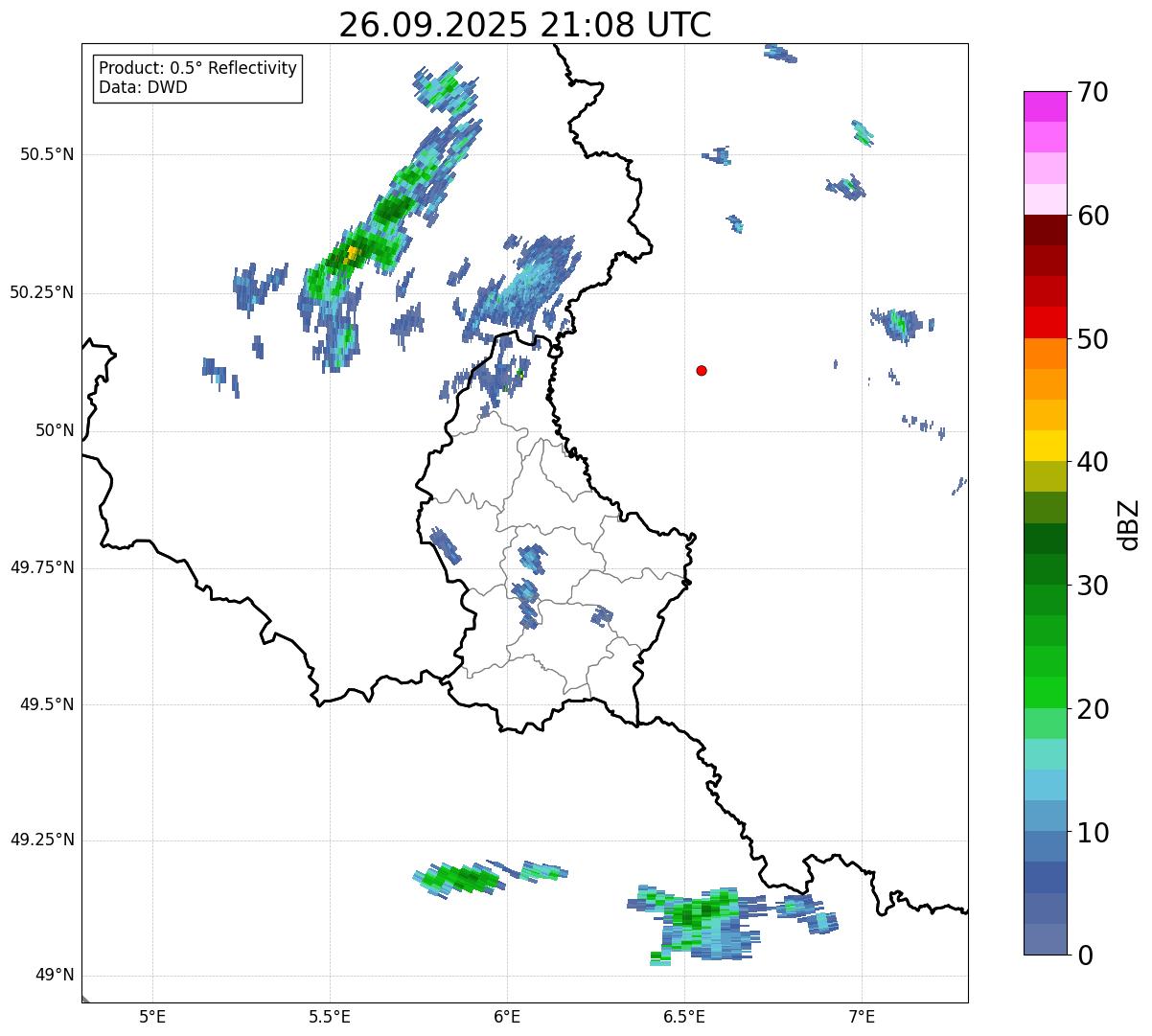This screenshot has width=1152, height=1036.
Task: Click the latitude label 50°N
Action: 55,431
